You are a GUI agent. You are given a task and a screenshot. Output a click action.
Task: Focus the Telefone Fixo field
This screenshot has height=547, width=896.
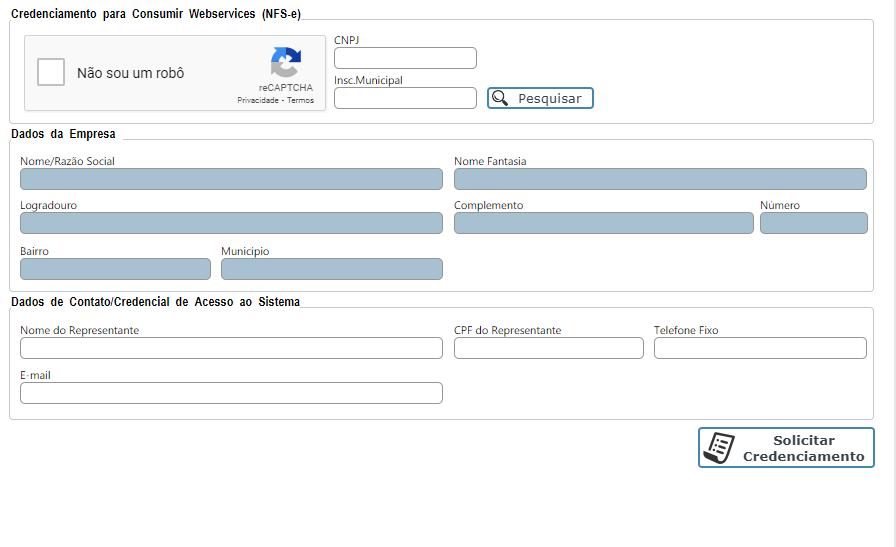click(760, 348)
